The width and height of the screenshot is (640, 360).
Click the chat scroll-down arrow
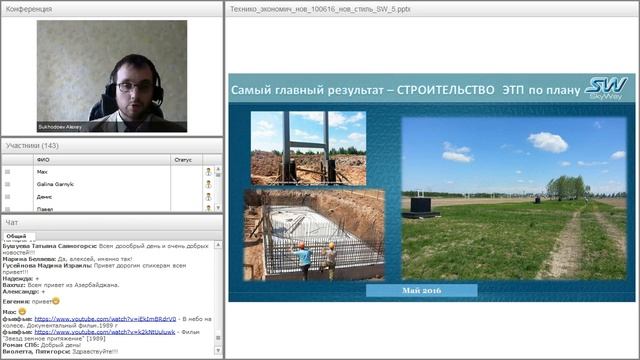point(218,351)
